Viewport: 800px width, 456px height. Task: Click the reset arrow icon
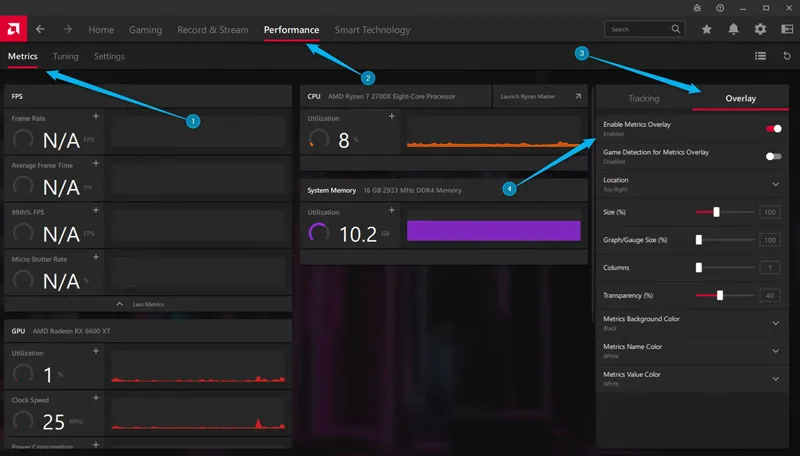[787, 56]
